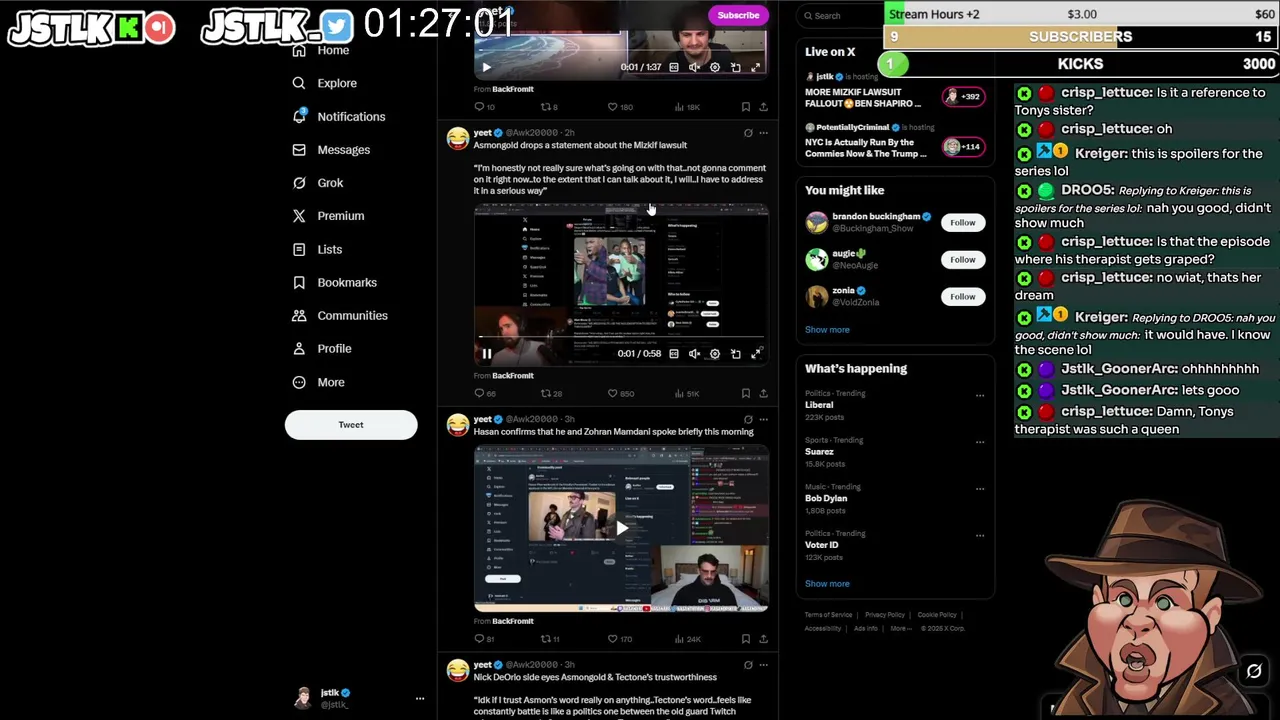The height and width of the screenshot is (720, 1280).
Task: Bookmark the Hasan Zohran Mamdani tweet
Action: (745, 639)
